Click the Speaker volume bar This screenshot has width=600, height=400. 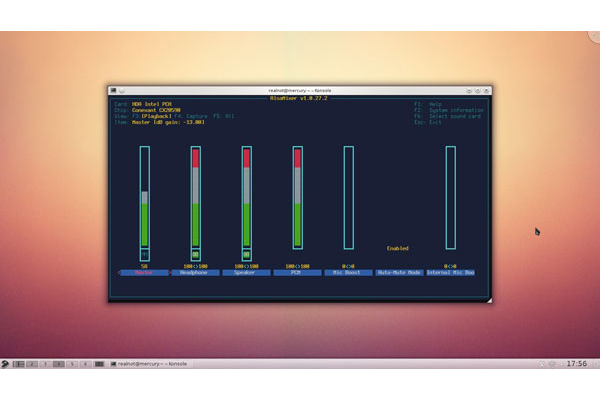pyautogui.click(x=246, y=198)
